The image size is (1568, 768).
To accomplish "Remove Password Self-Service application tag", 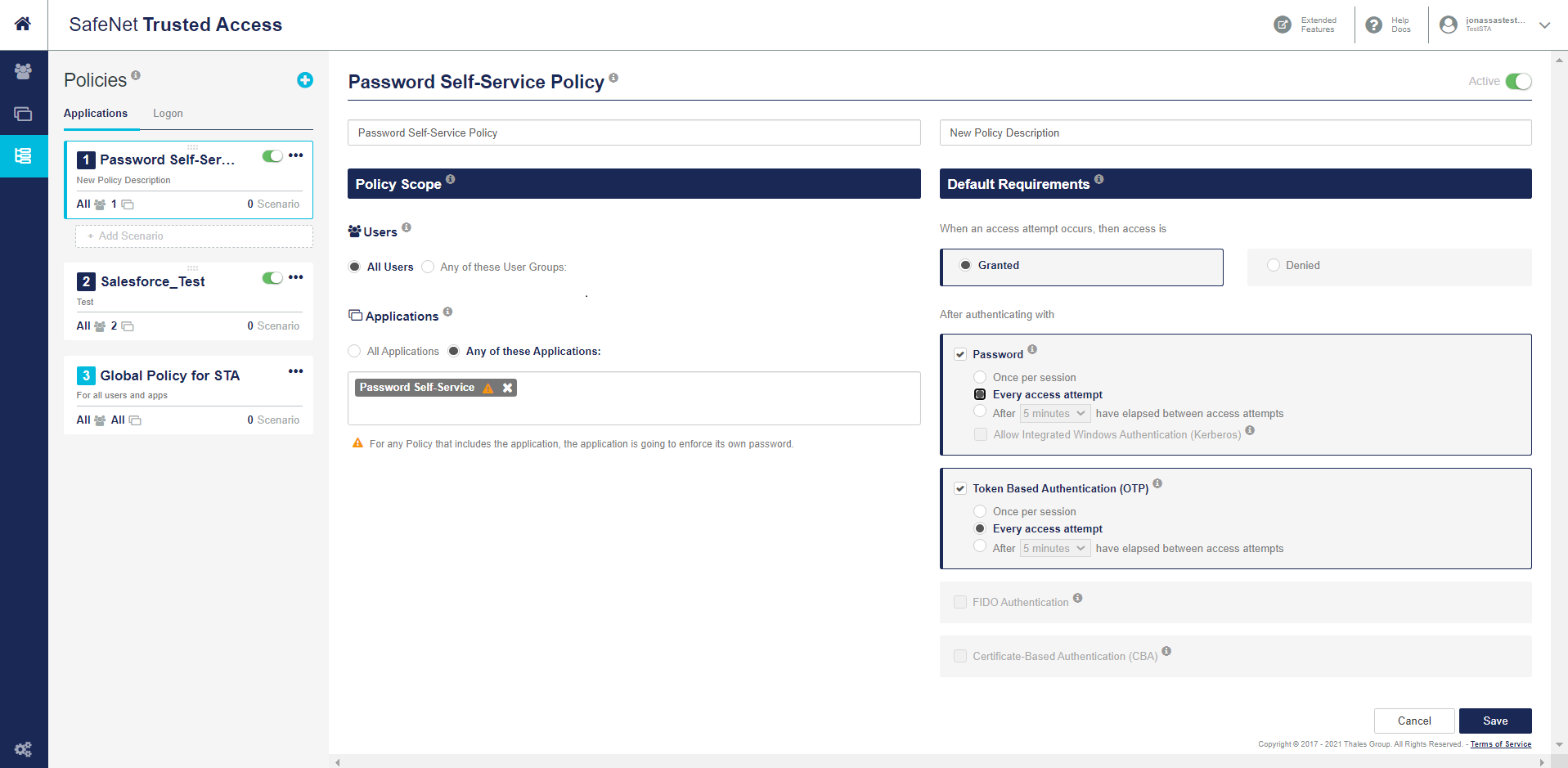I will click(x=508, y=388).
